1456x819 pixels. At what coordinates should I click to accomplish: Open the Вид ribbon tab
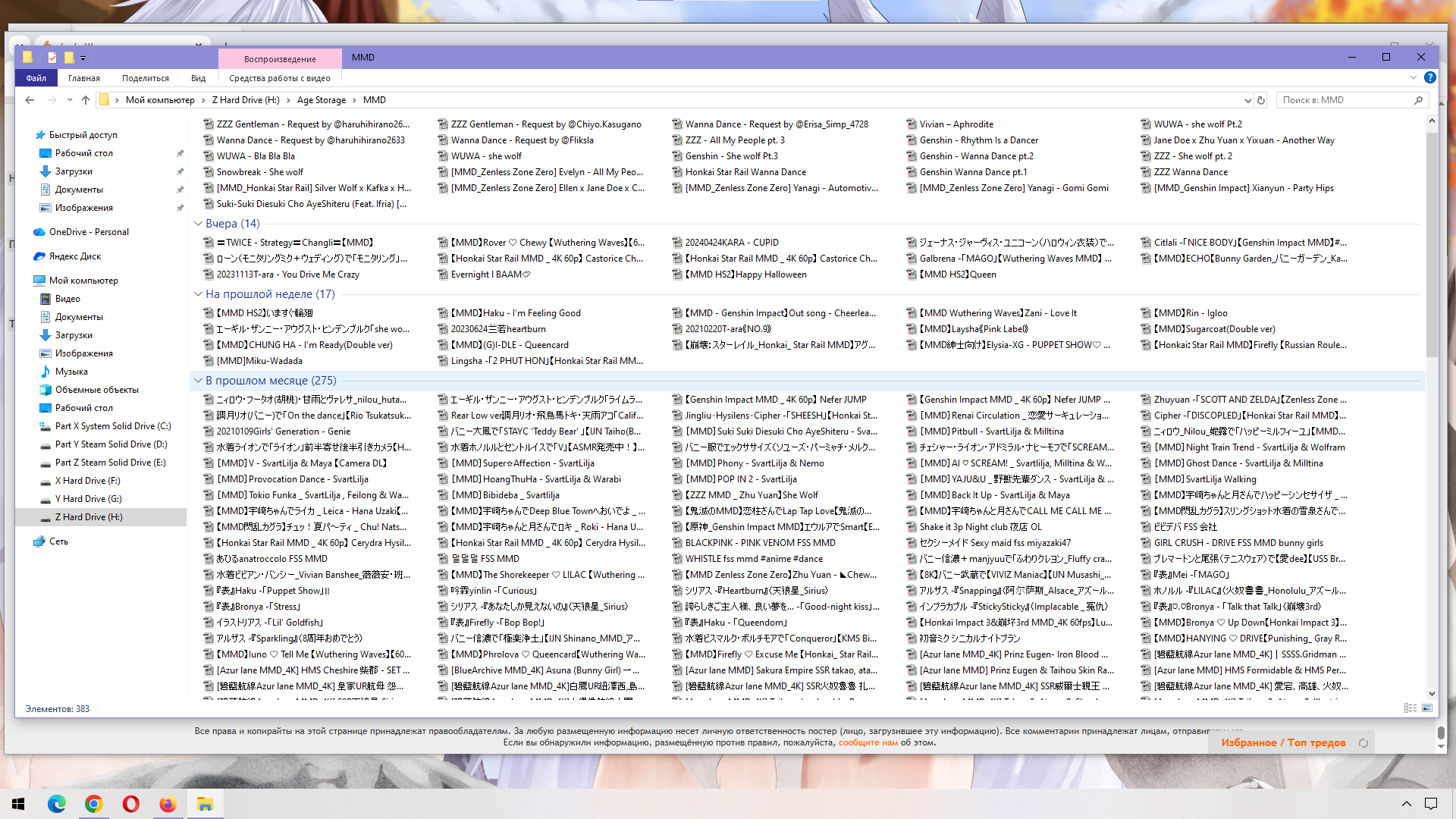pyautogui.click(x=198, y=78)
